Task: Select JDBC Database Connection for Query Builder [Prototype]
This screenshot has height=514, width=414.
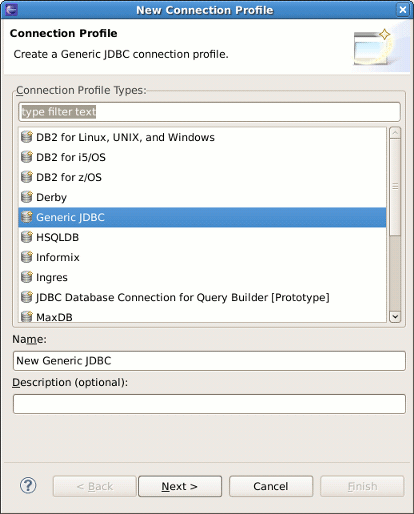Action: coord(183,297)
